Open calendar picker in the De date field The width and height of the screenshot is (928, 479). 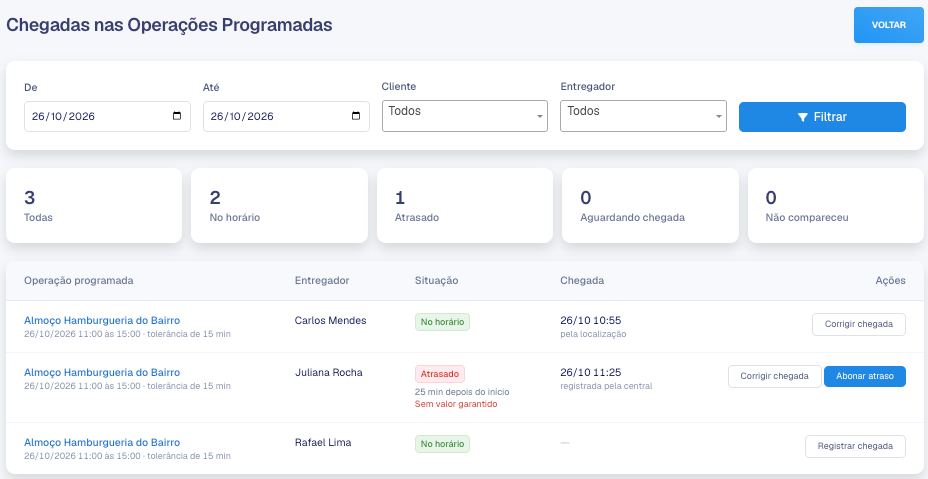[177, 116]
